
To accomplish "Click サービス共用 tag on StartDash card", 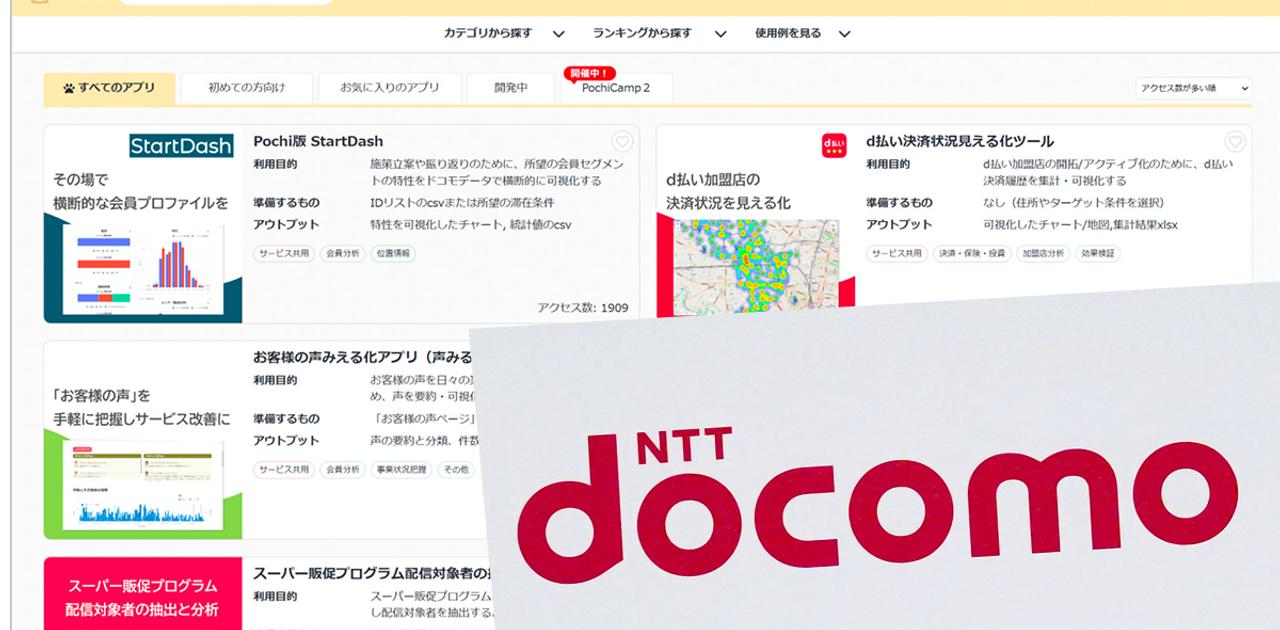I will pyautogui.click(x=284, y=254).
